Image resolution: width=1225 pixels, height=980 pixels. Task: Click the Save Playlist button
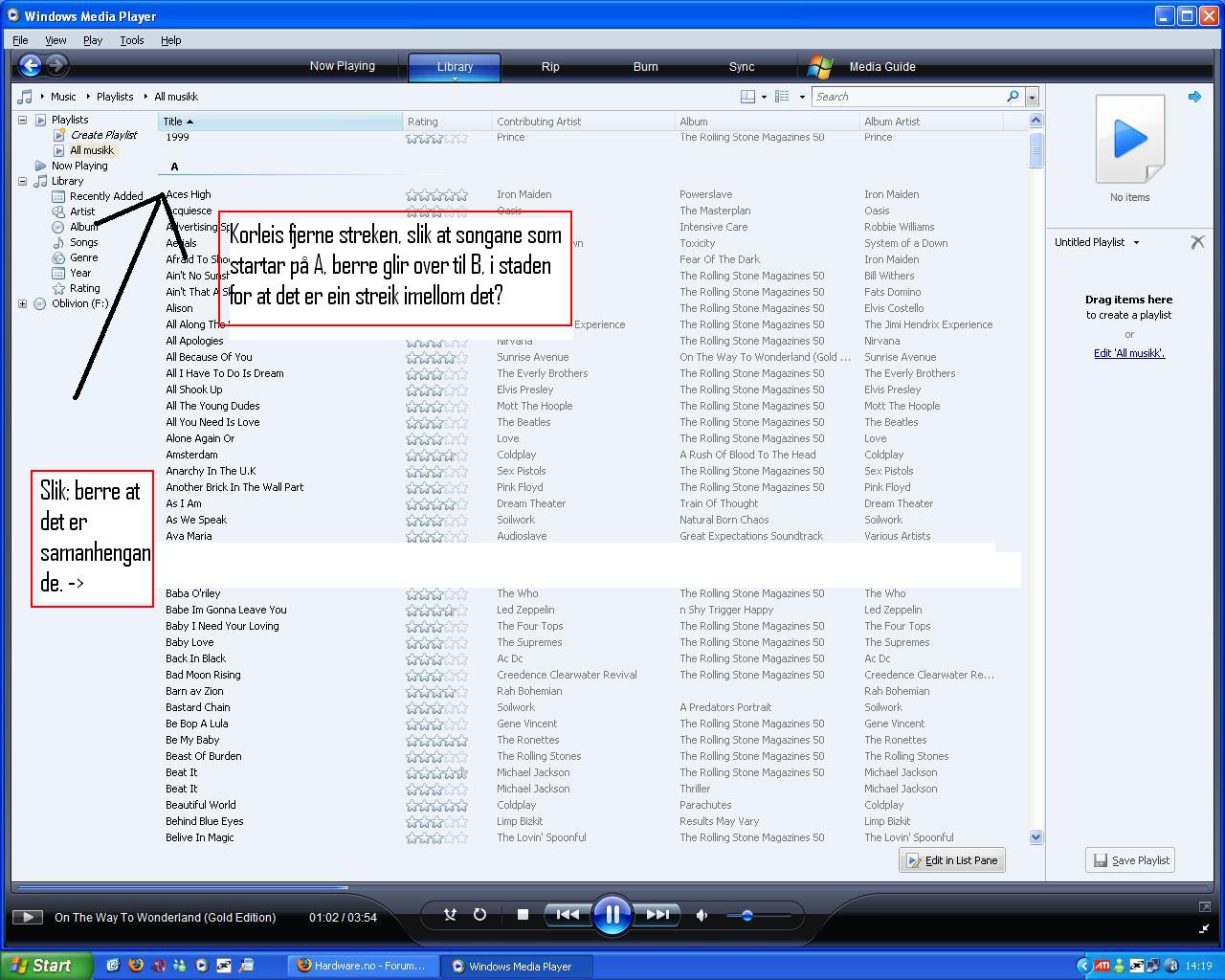click(x=1131, y=860)
